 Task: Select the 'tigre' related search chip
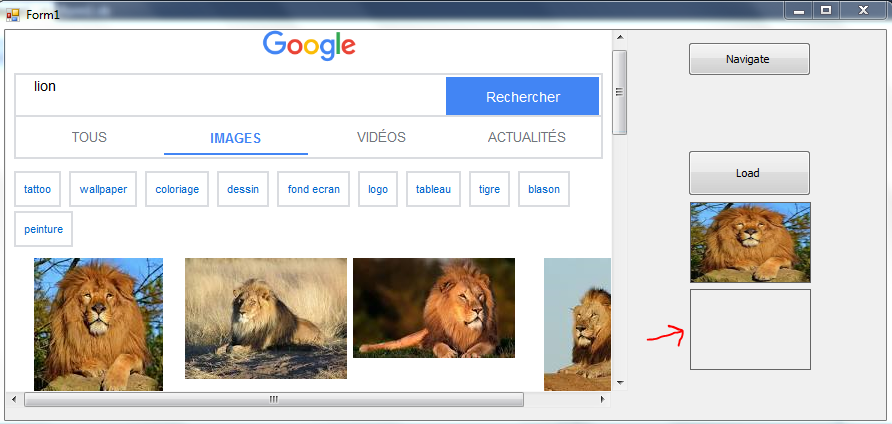489,189
